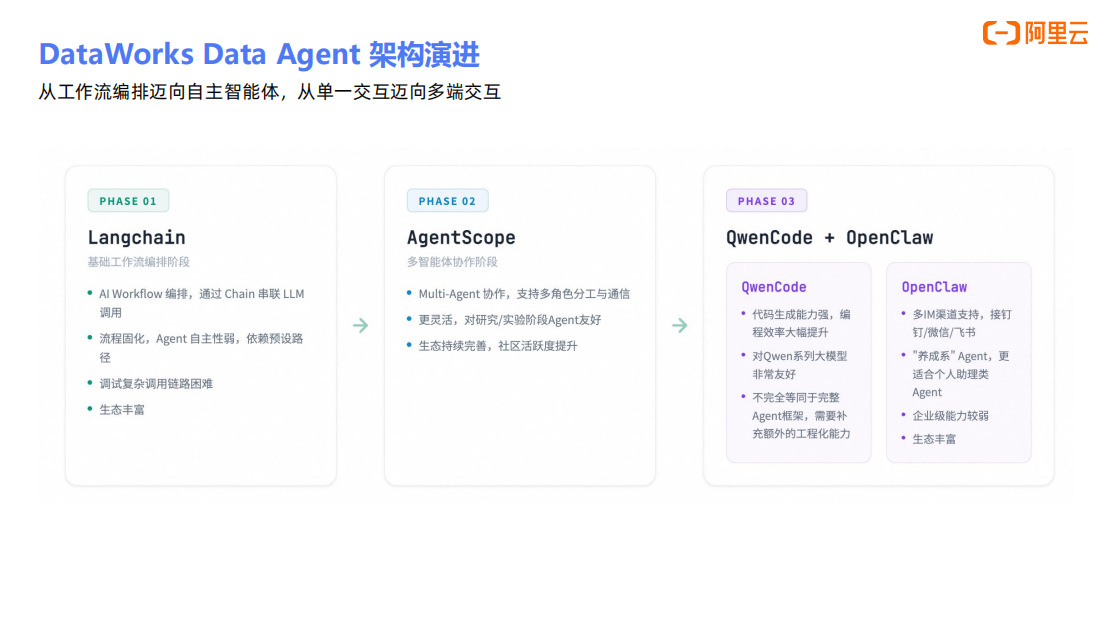
Task: Click the PHASE 01 badge
Action: click(x=128, y=201)
